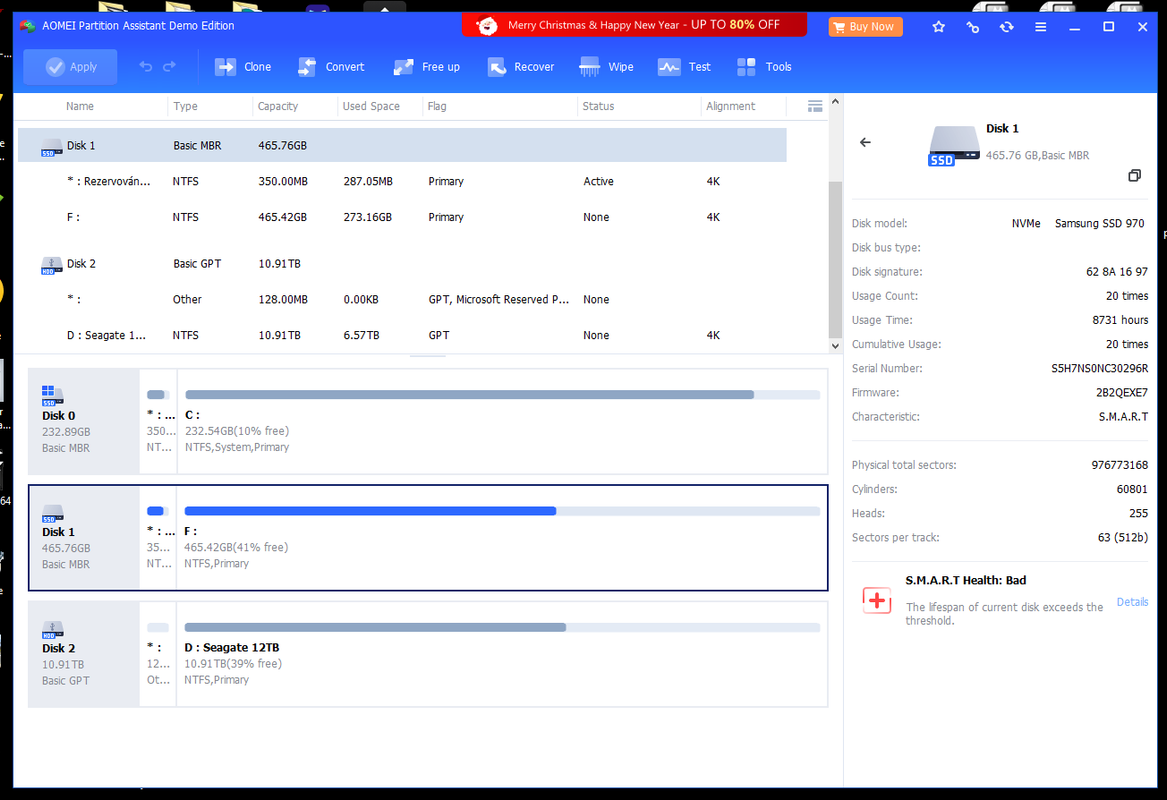The width and height of the screenshot is (1167, 800).
Task: Click the C: partition usage bar
Action: pos(502,394)
